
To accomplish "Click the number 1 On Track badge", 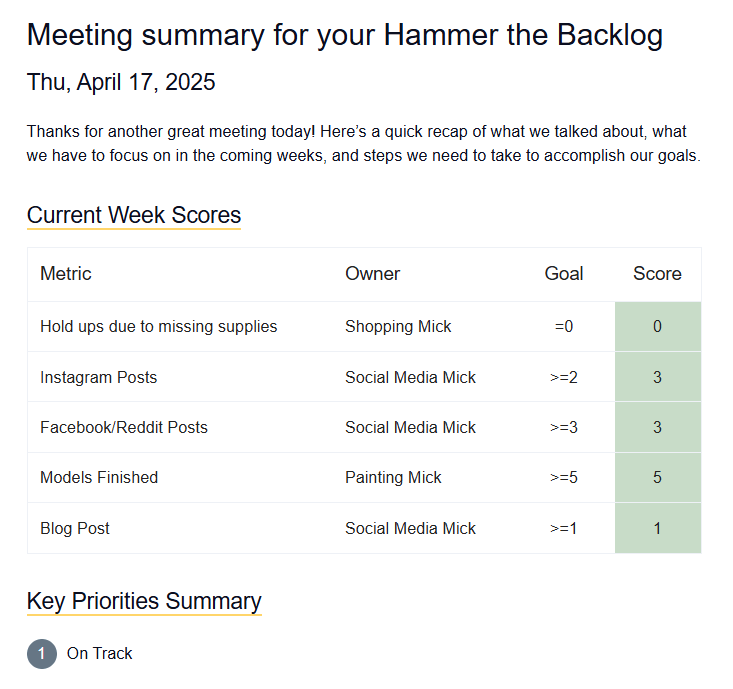I will coord(41,654).
